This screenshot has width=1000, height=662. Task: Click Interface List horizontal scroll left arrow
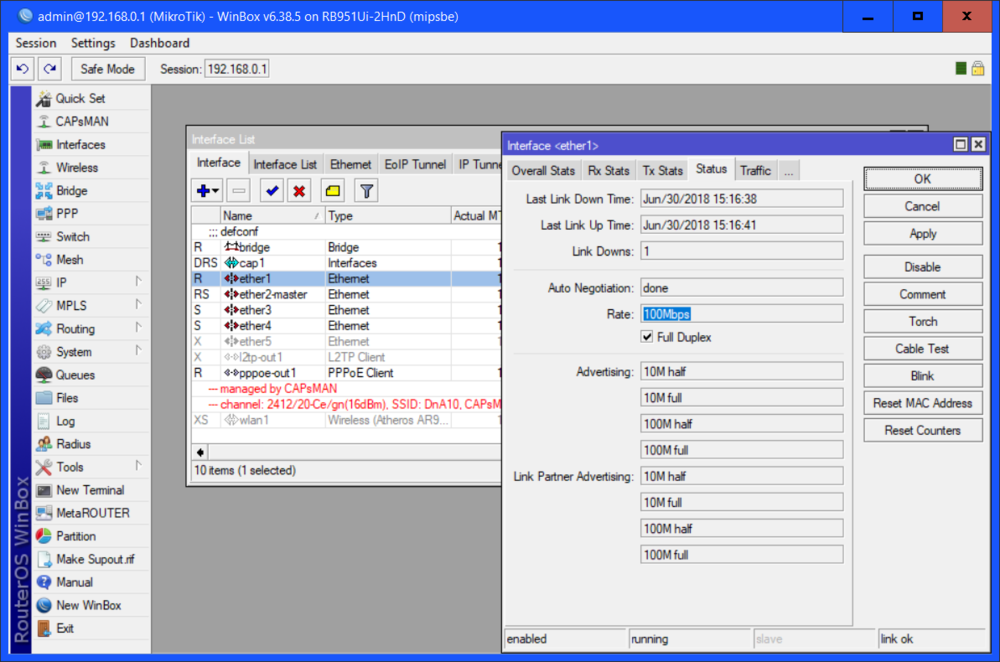click(x=200, y=452)
